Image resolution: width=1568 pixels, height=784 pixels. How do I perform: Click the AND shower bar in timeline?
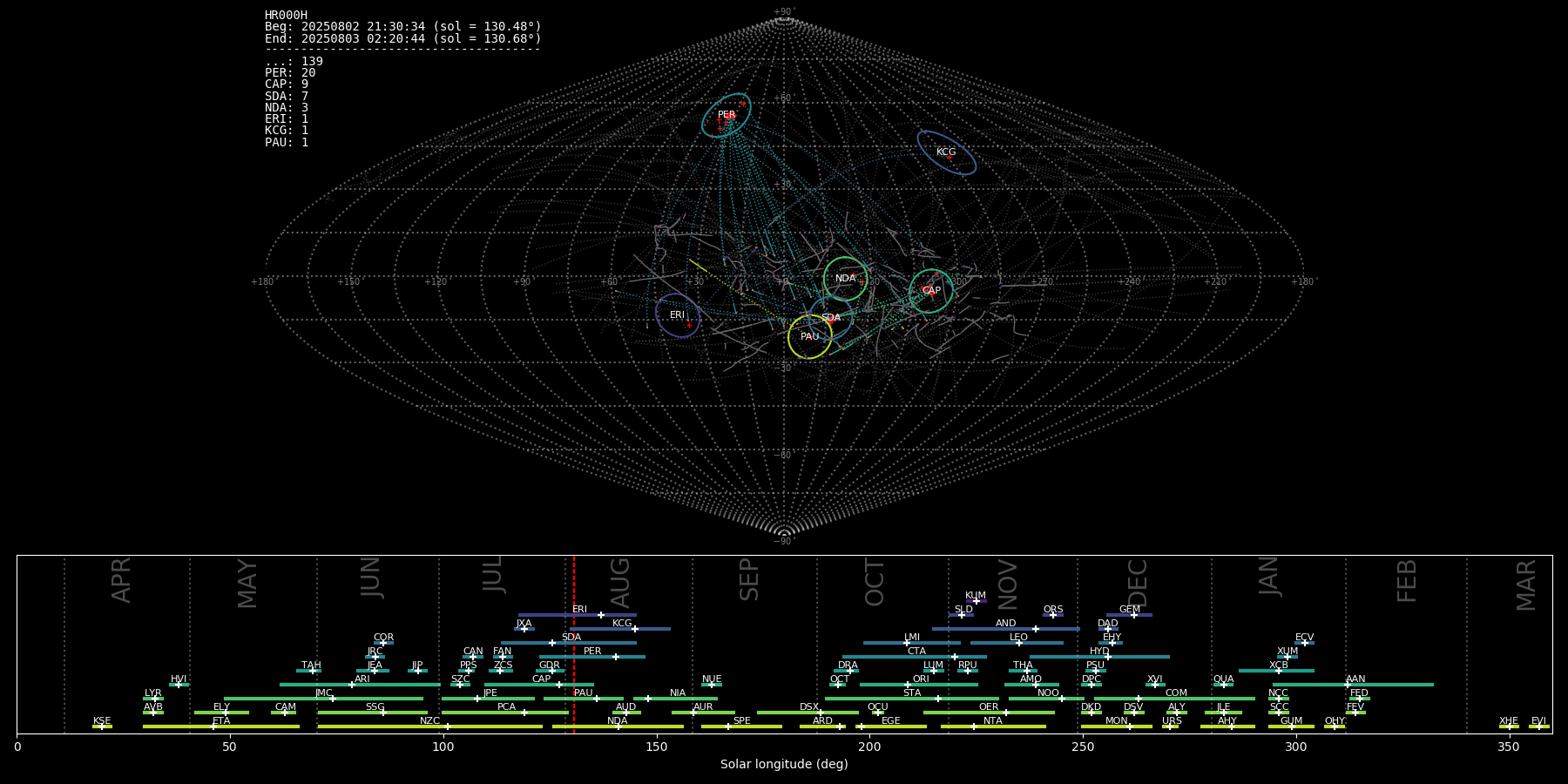tap(1006, 629)
